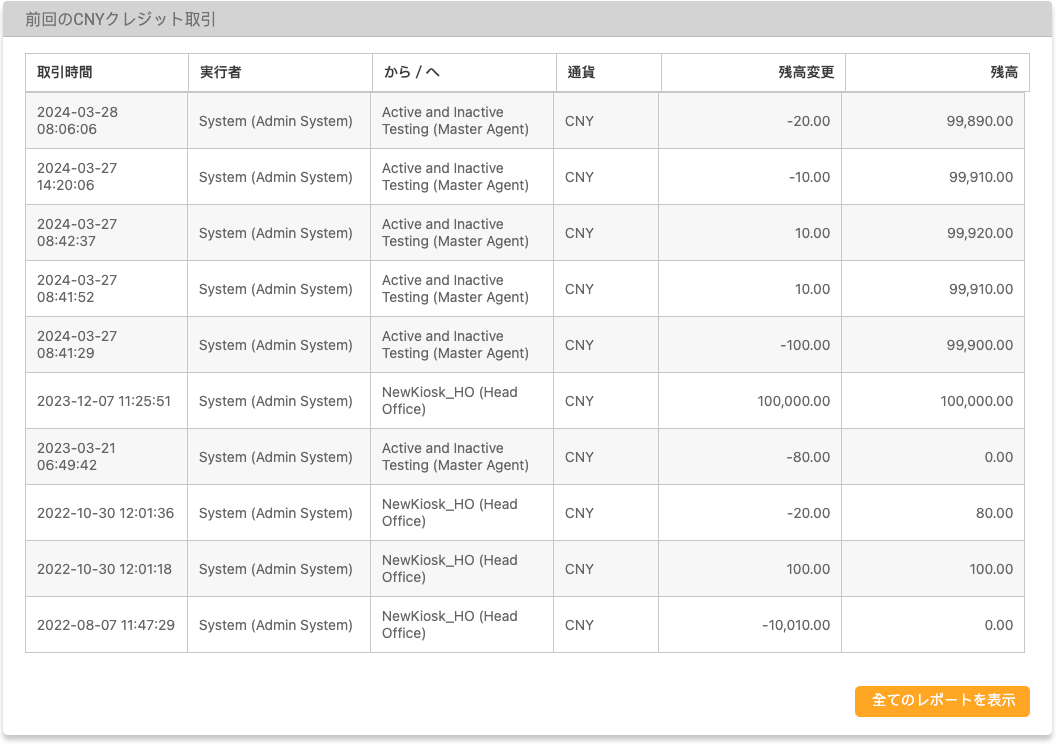Click the 実行者 column header
1060x745 pixels.
pyautogui.click(x=220, y=72)
